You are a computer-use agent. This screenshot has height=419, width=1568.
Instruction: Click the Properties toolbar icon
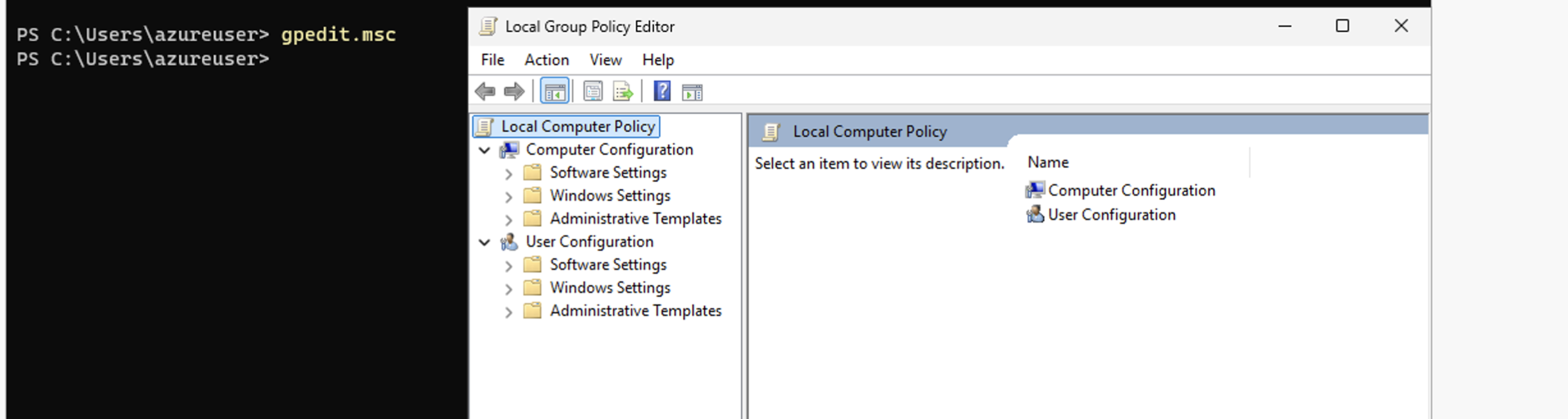point(592,92)
